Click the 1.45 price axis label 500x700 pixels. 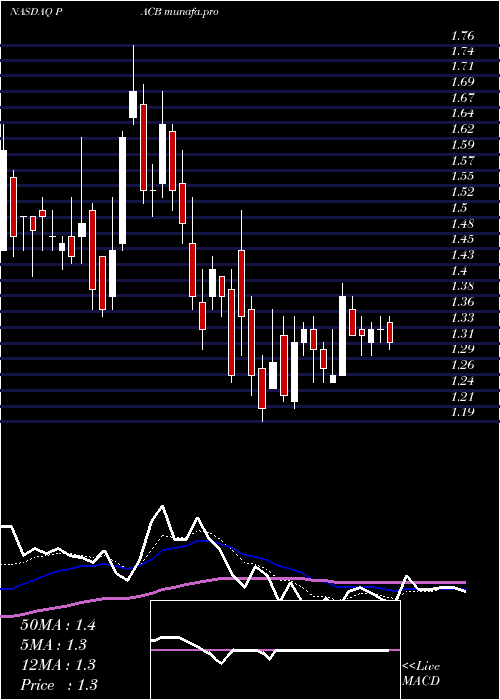click(462, 239)
